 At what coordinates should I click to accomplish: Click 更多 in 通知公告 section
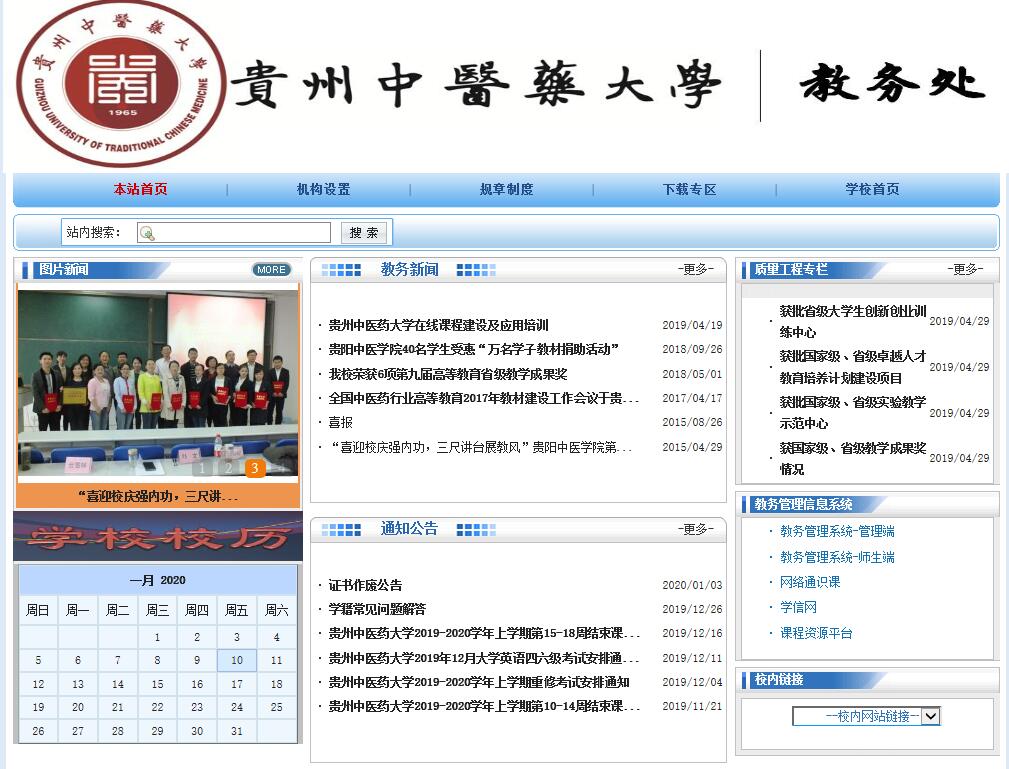(x=696, y=529)
